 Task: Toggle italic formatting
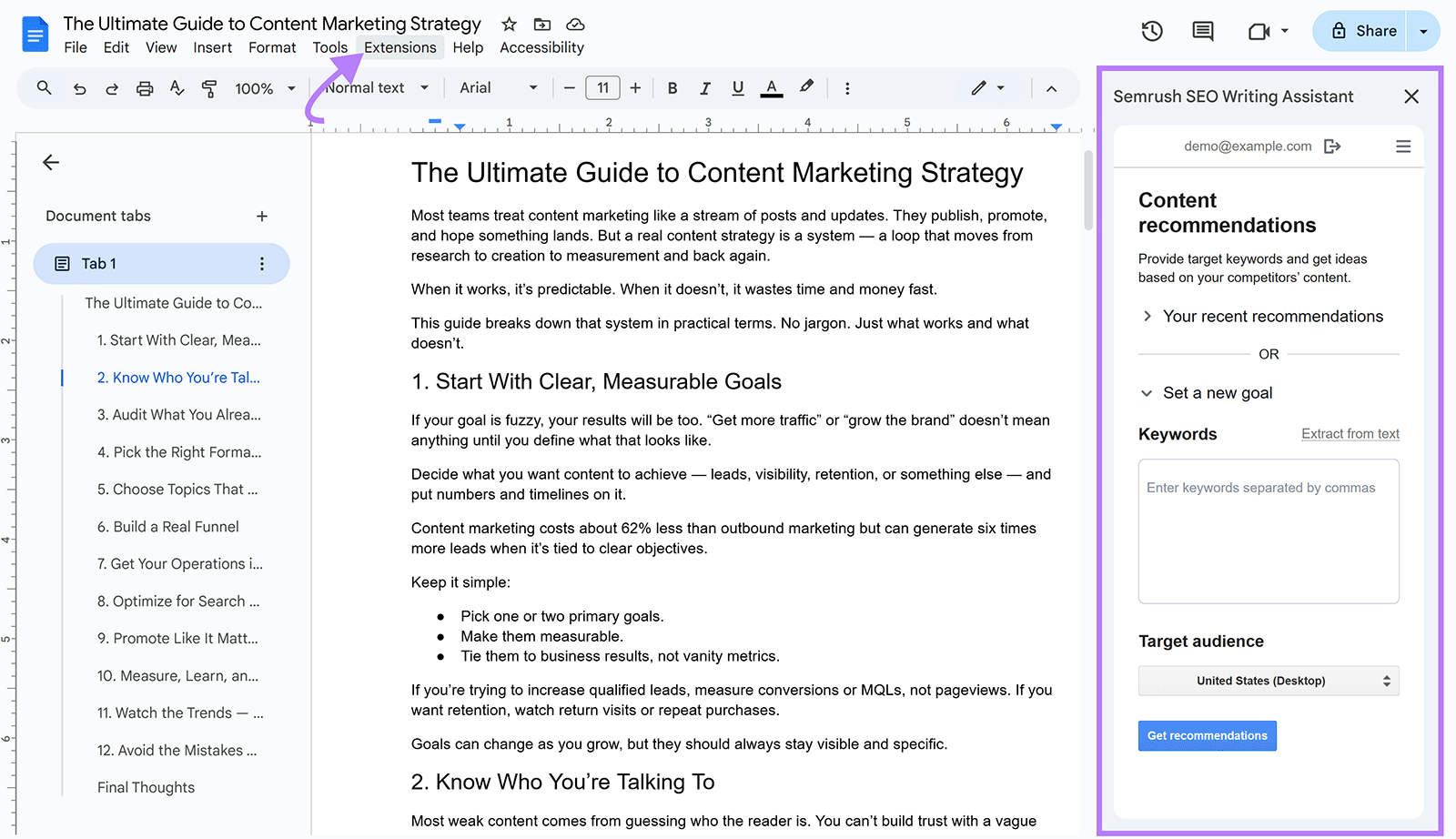point(705,88)
